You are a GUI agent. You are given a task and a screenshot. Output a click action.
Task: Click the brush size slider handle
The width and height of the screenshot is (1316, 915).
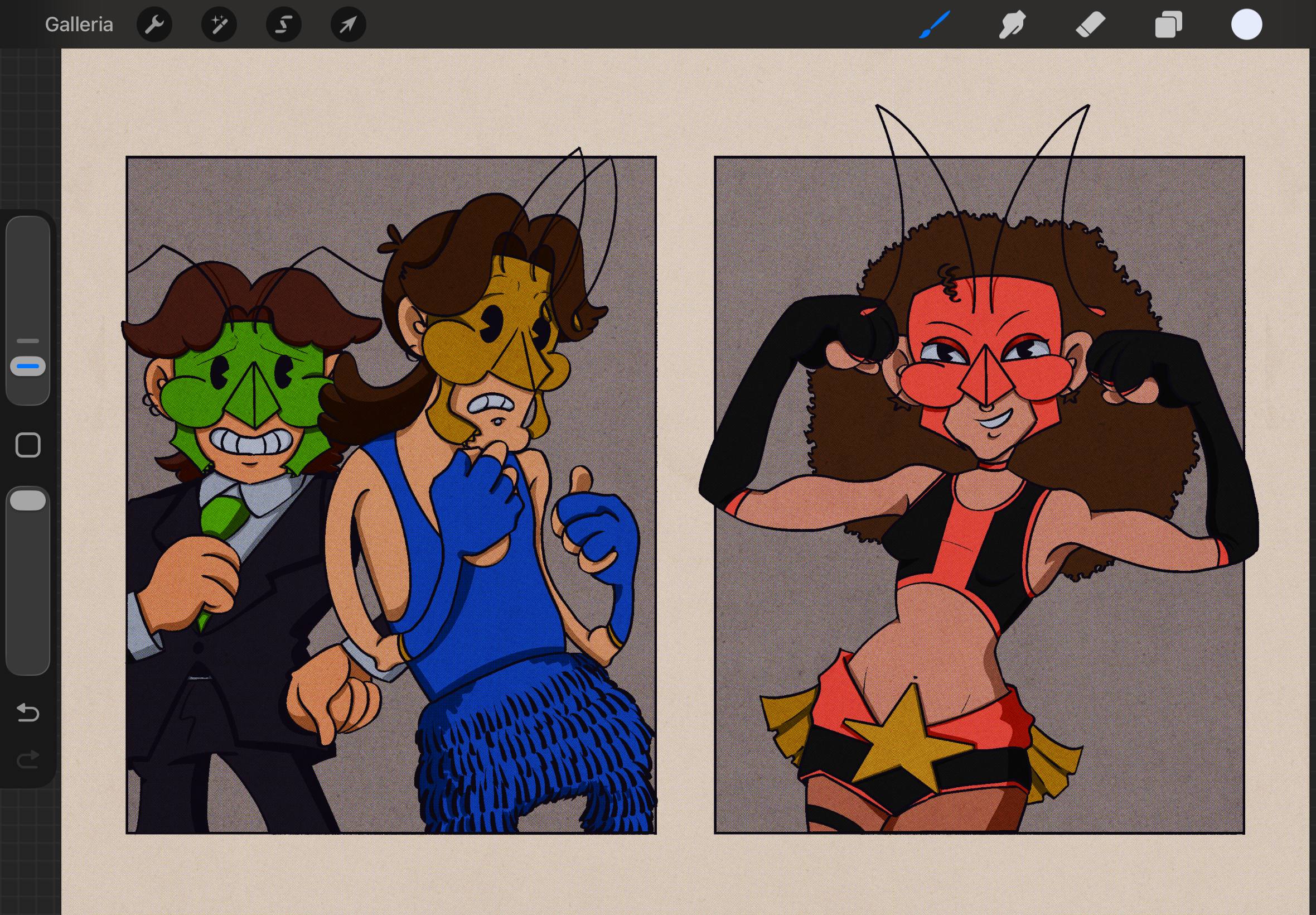[27, 366]
